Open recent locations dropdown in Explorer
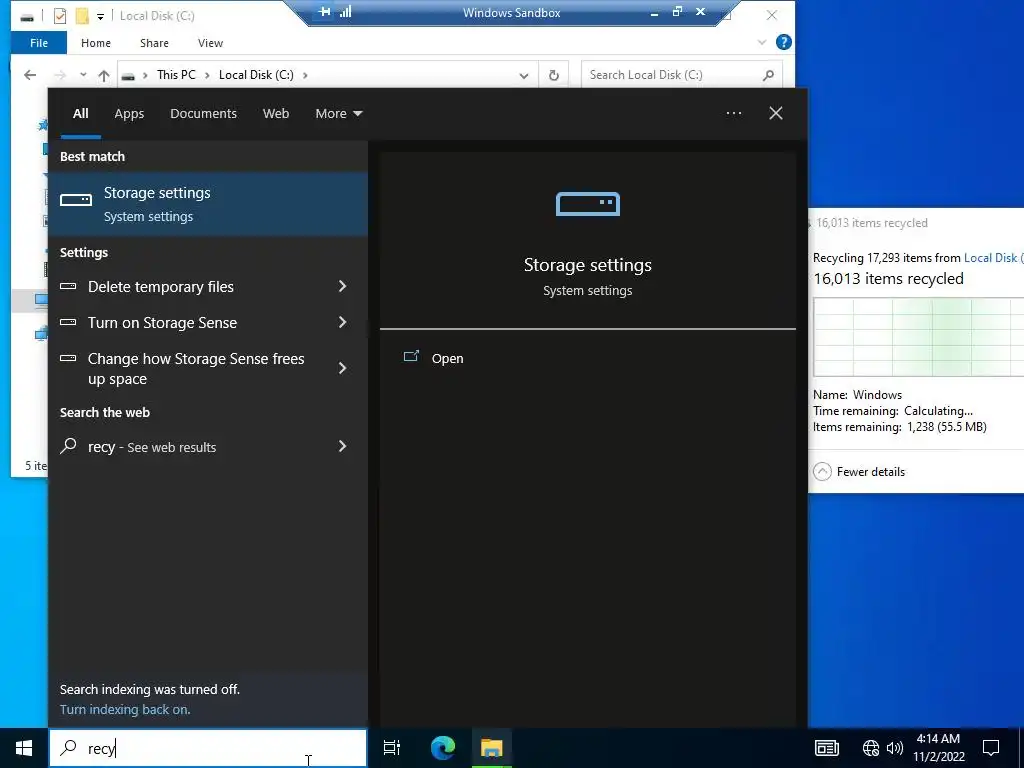Image resolution: width=1024 pixels, height=768 pixels. [83, 75]
